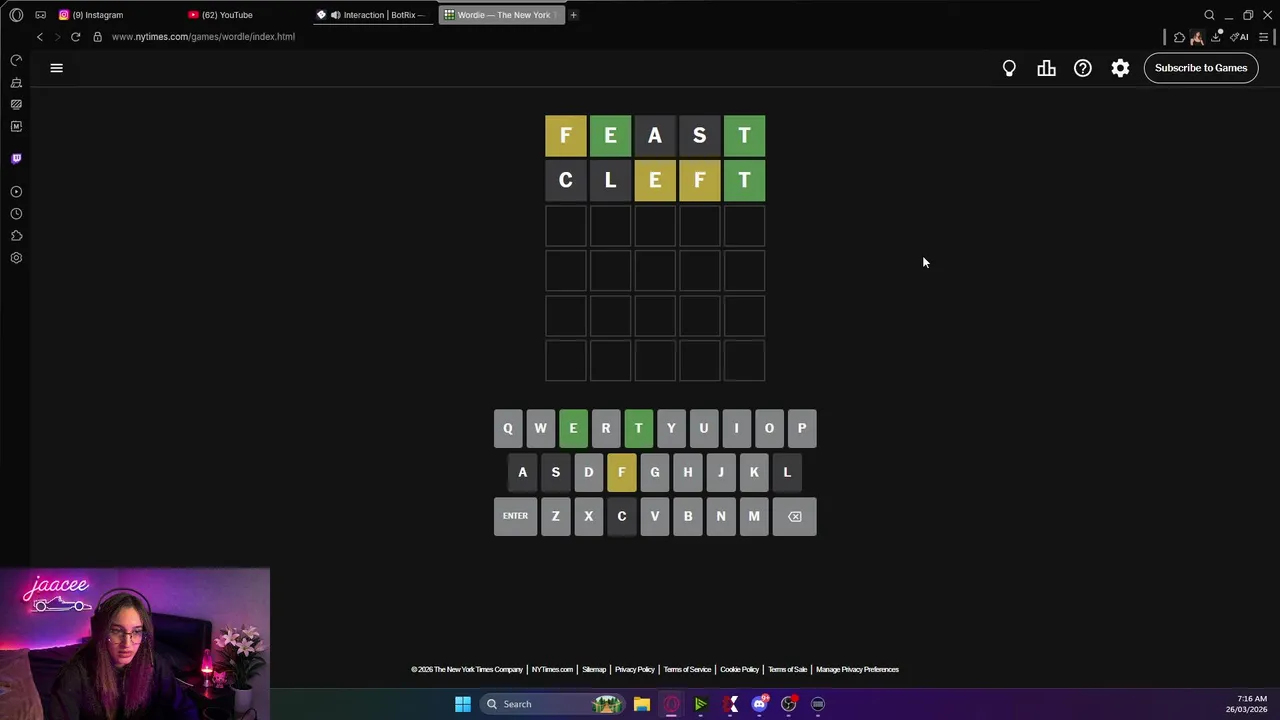Open the How to Play help icon
1280x720 pixels.
(x=1083, y=68)
